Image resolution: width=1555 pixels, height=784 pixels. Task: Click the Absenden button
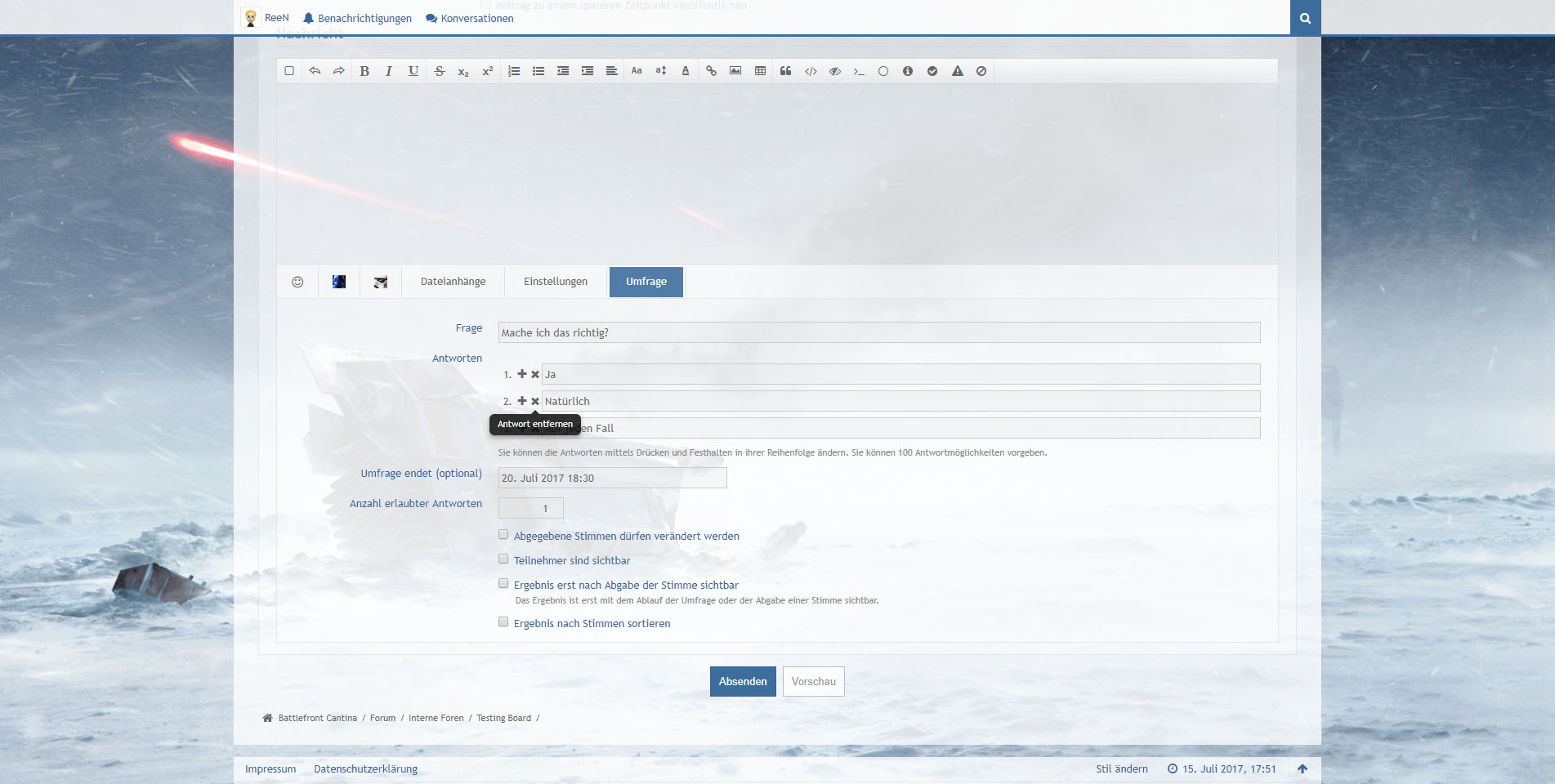click(743, 682)
